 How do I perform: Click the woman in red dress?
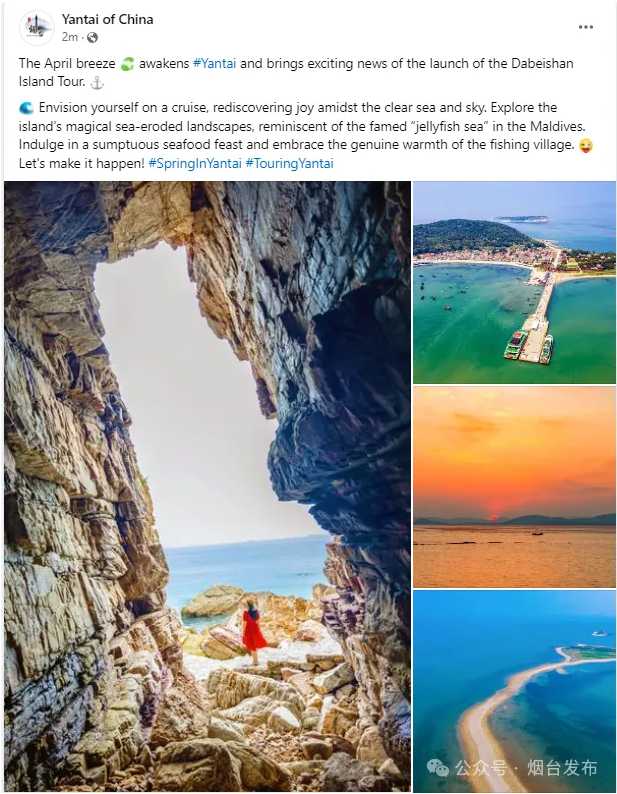tap(253, 631)
